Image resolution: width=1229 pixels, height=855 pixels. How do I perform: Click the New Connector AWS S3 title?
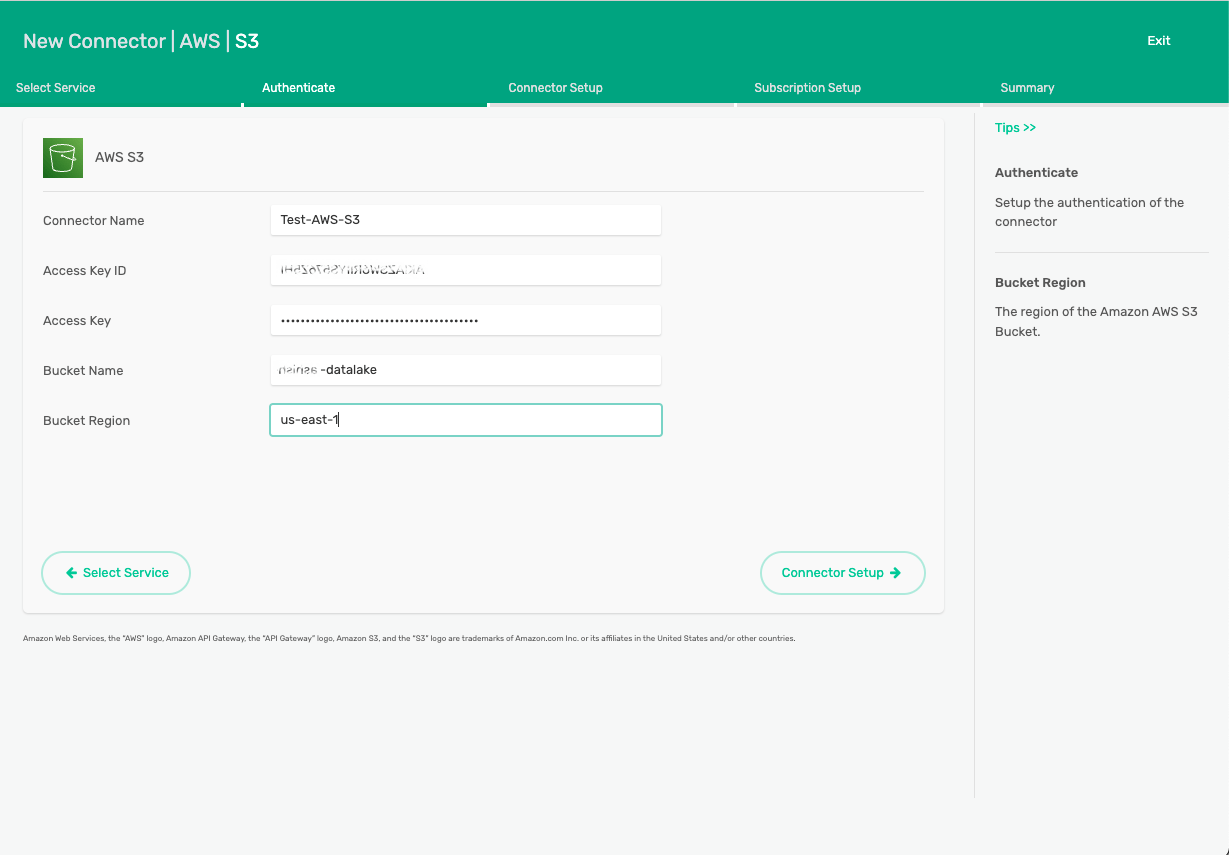tap(141, 41)
